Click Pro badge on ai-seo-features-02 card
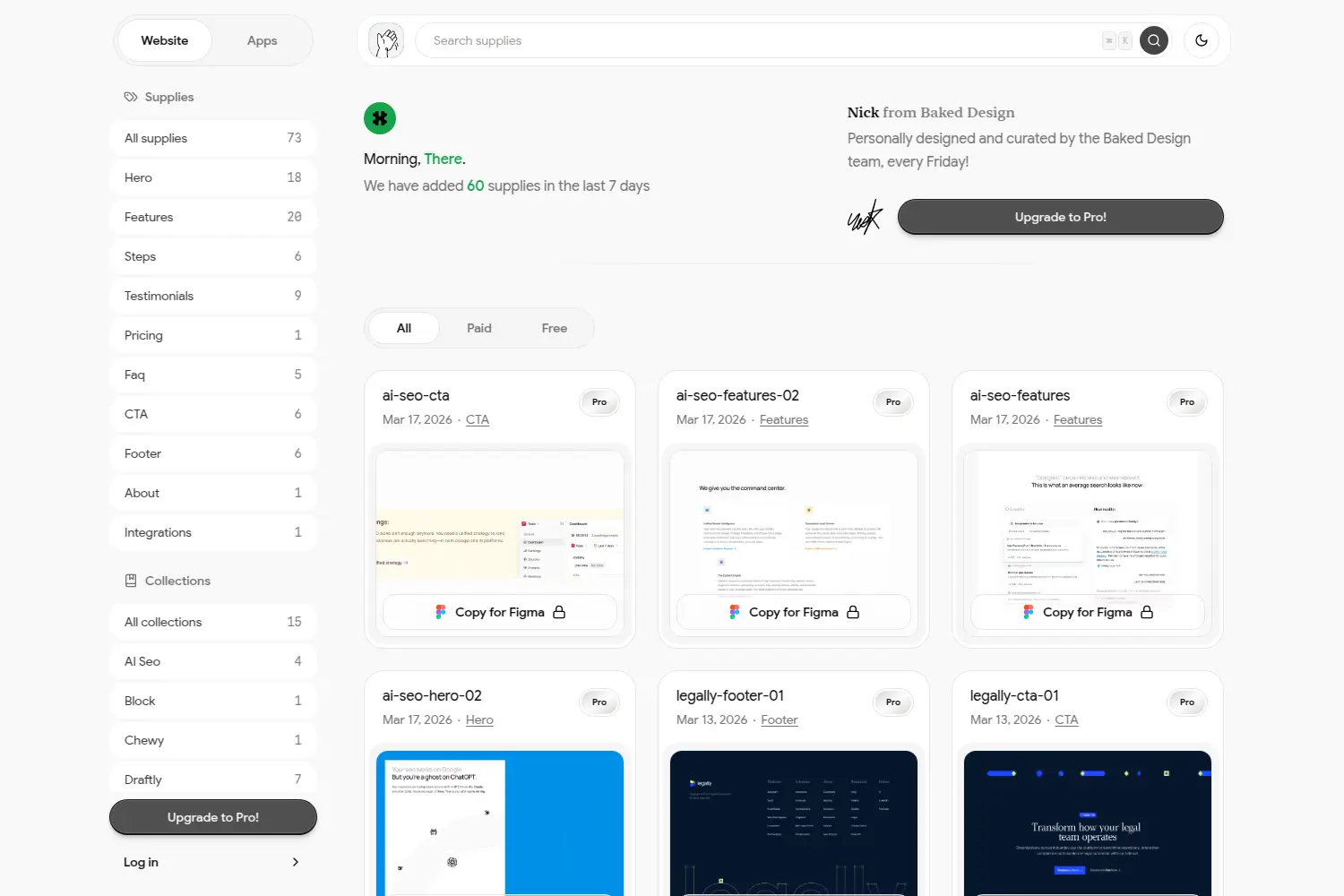The width and height of the screenshot is (1344, 896). pyautogui.click(x=893, y=402)
